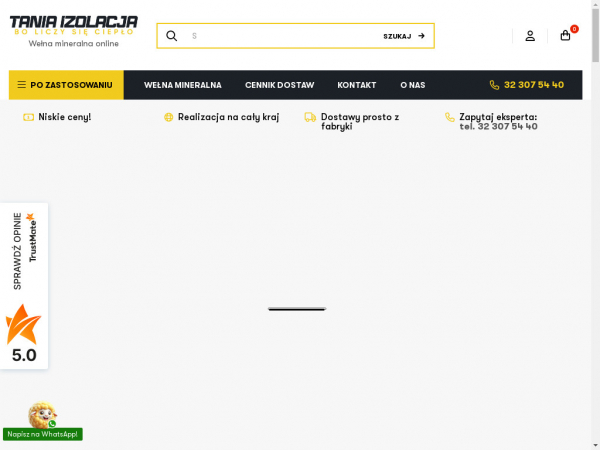Open the Wełna mineralna menu item
Image resolution: width=600 pixels, height=450 pixels.
pyautogui.click(x=183, y=85)
